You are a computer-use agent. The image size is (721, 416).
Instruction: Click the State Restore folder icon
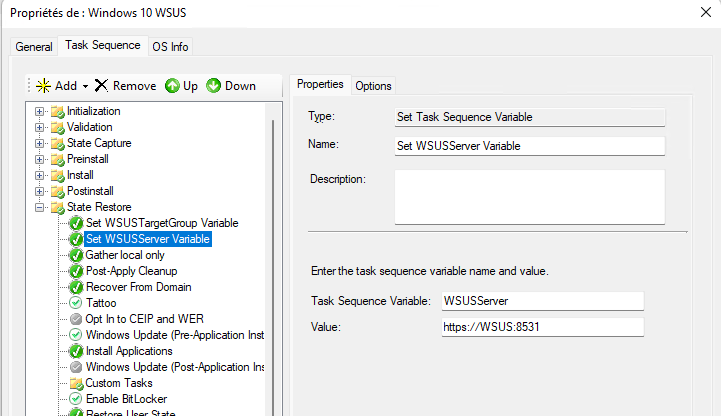[x=57, y=208]
